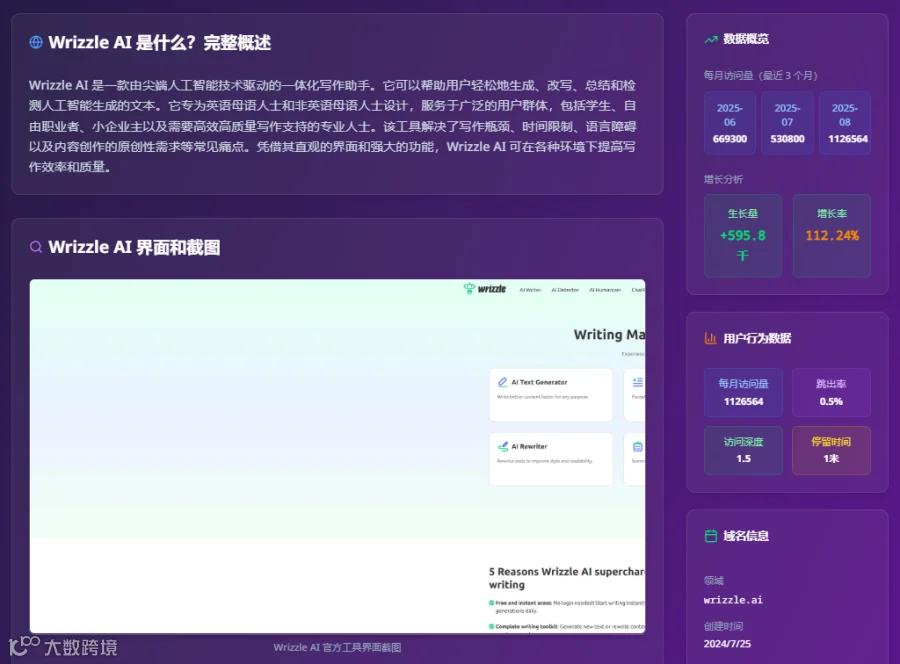The image size is (900, 664).
Task: Click the calendar icon next to 域名信息
Action: click(x=711, y=536)
